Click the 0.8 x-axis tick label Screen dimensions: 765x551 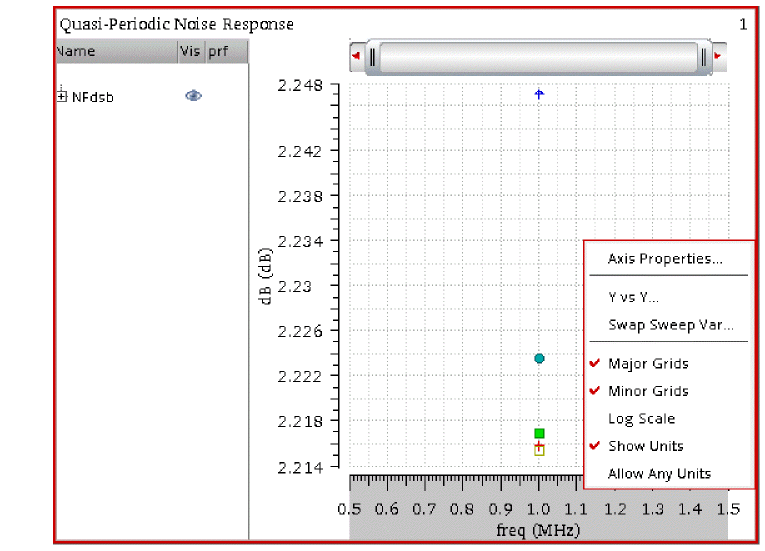[462, 510]
